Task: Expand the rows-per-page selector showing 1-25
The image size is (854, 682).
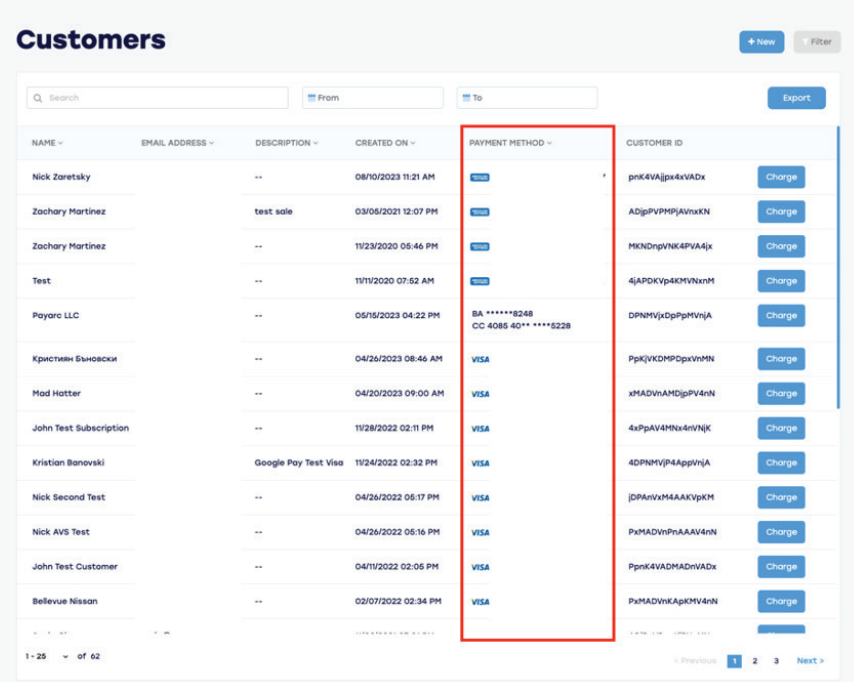Action: click(x=66, y=656)
